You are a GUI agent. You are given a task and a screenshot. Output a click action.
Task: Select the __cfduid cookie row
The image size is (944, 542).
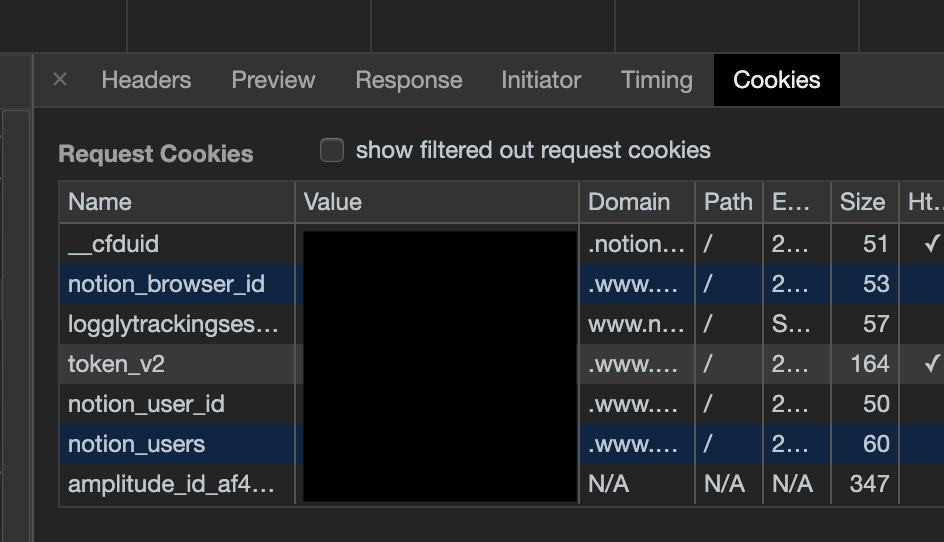tap(502, 244)
